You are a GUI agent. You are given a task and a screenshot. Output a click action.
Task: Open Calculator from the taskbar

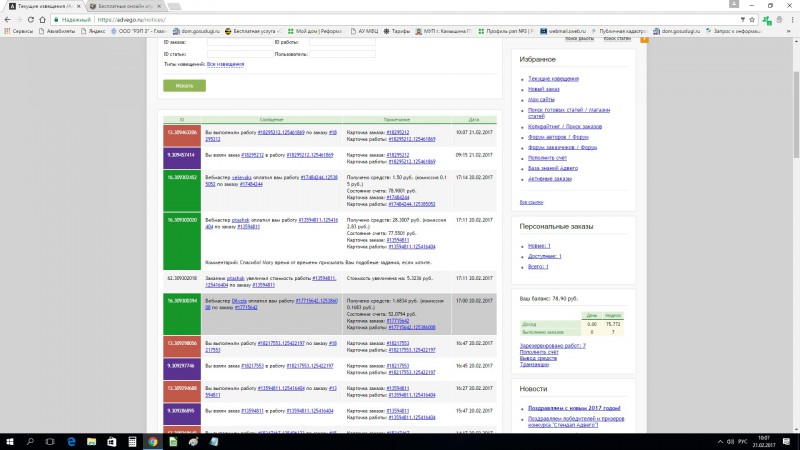(x=132, y=442)
